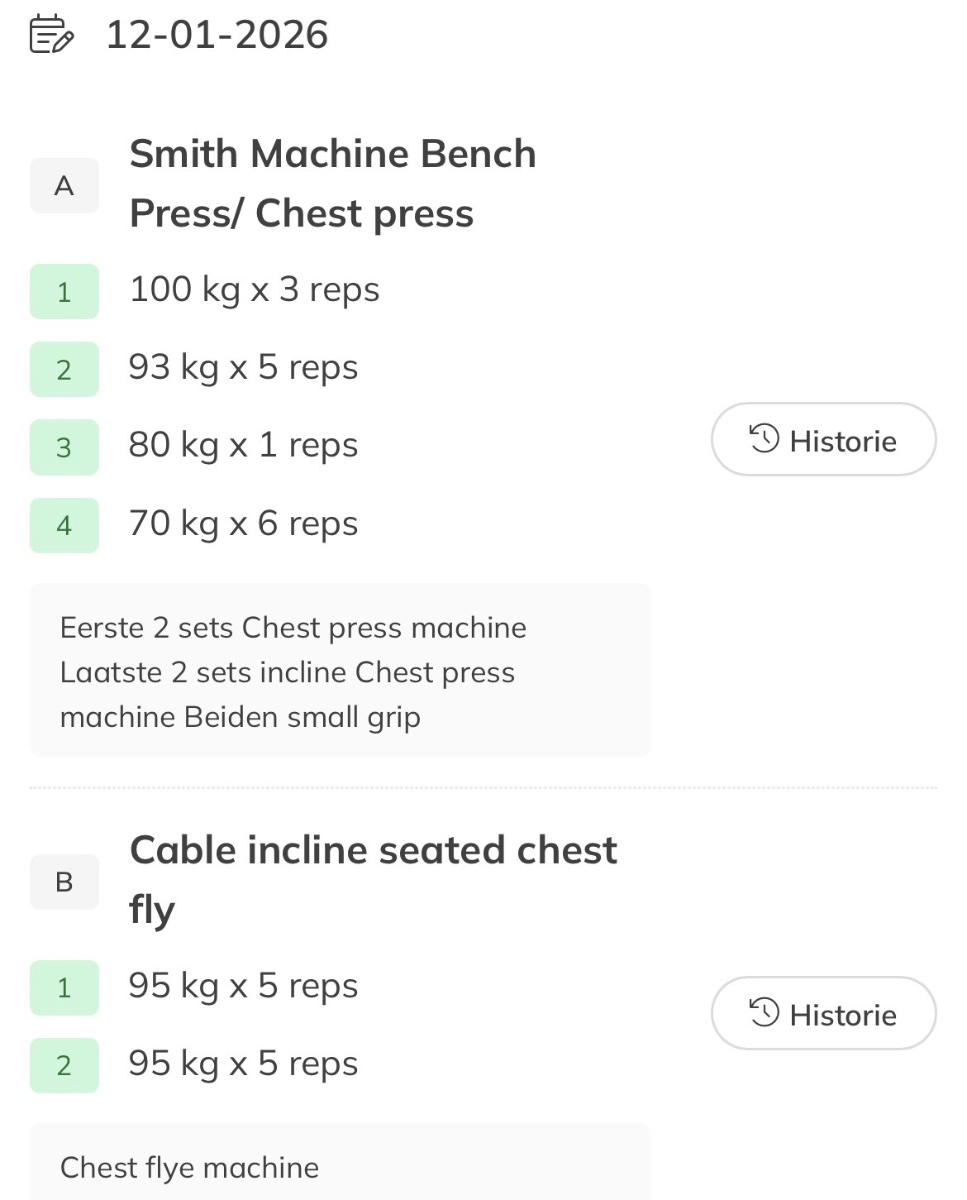Select the exercise B letter badge

pos(64,881)
